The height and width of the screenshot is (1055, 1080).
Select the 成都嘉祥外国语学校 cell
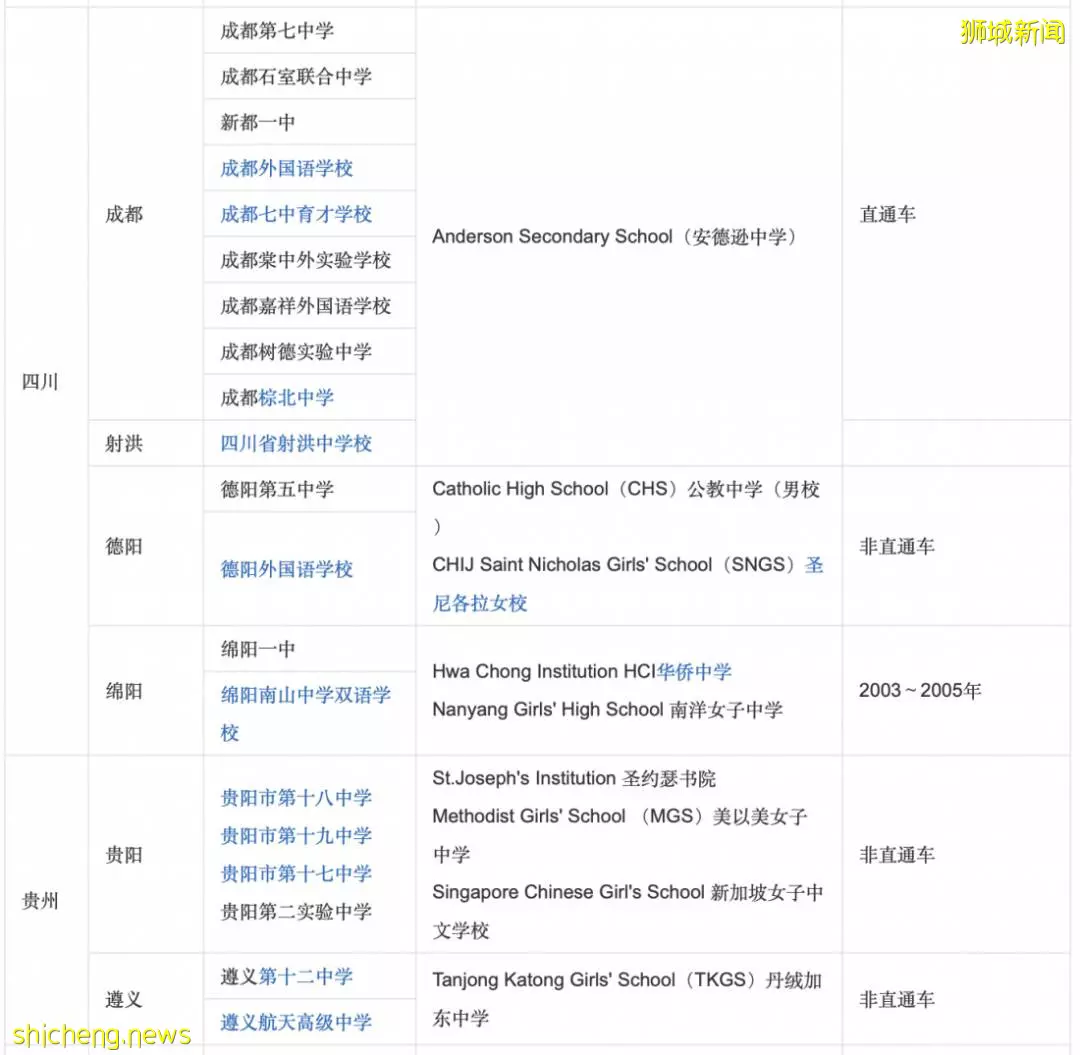[309, 306]
